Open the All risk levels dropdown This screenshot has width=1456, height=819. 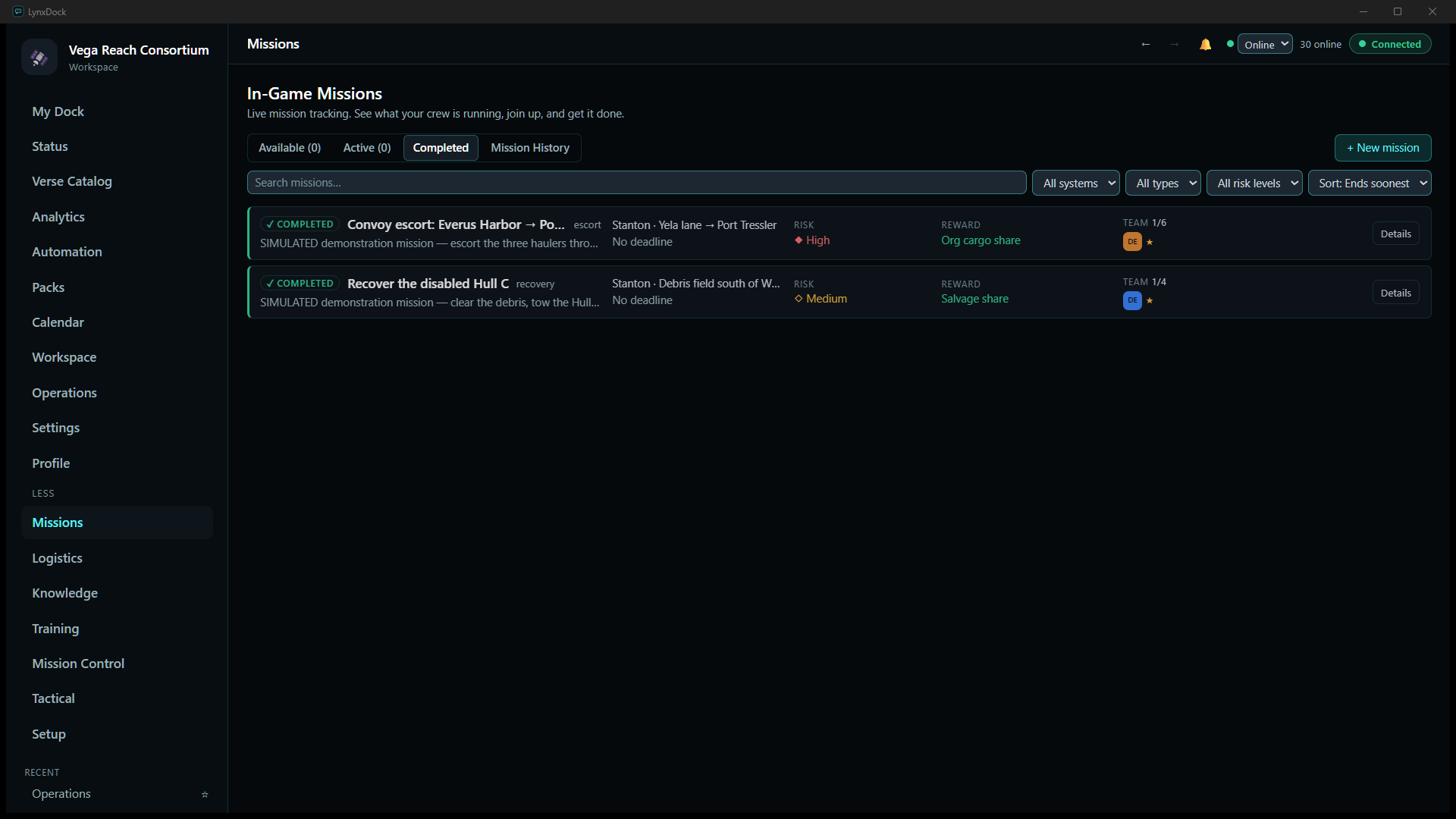(x=1254, y=183)
